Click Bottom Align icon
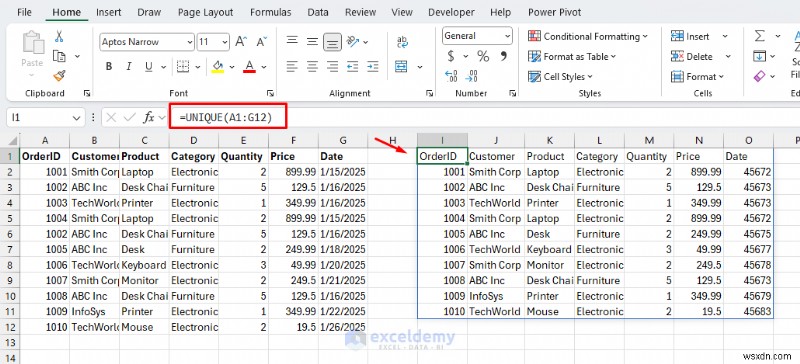The width and height of the screenshot is (800, 364). point(333,42)
